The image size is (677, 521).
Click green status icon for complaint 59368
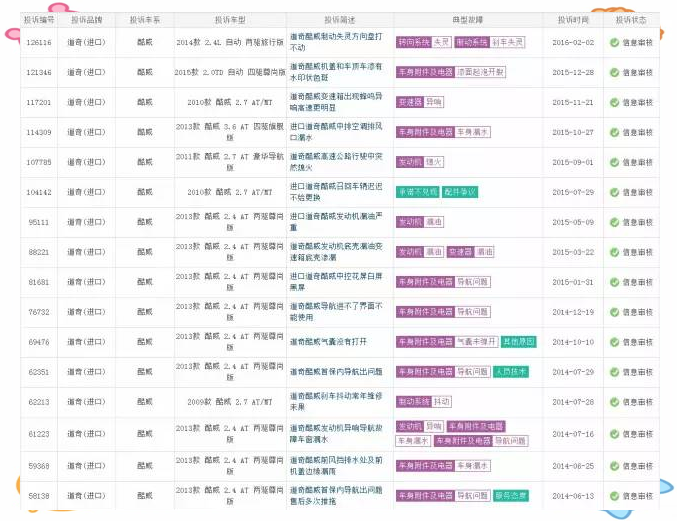point(614,466)
